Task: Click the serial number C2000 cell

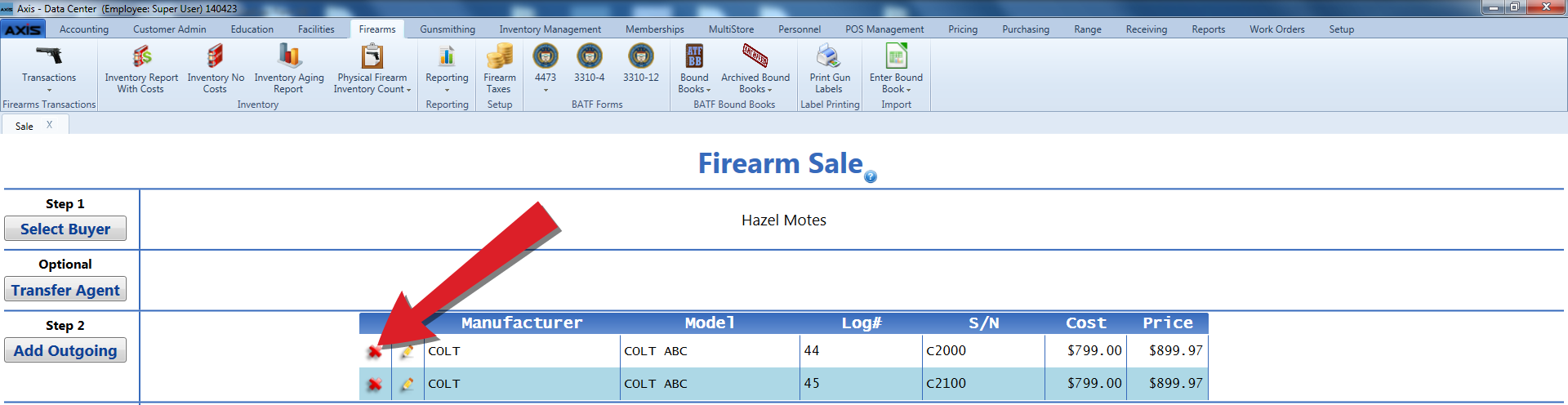Action: pyautogui.click(x=984, y=351)
